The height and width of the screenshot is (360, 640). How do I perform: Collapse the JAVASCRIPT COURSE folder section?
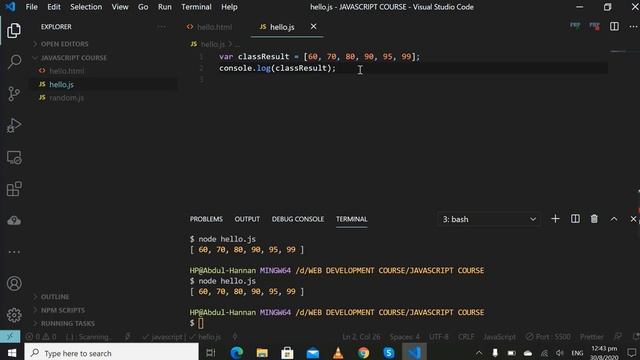click(69, 58)
